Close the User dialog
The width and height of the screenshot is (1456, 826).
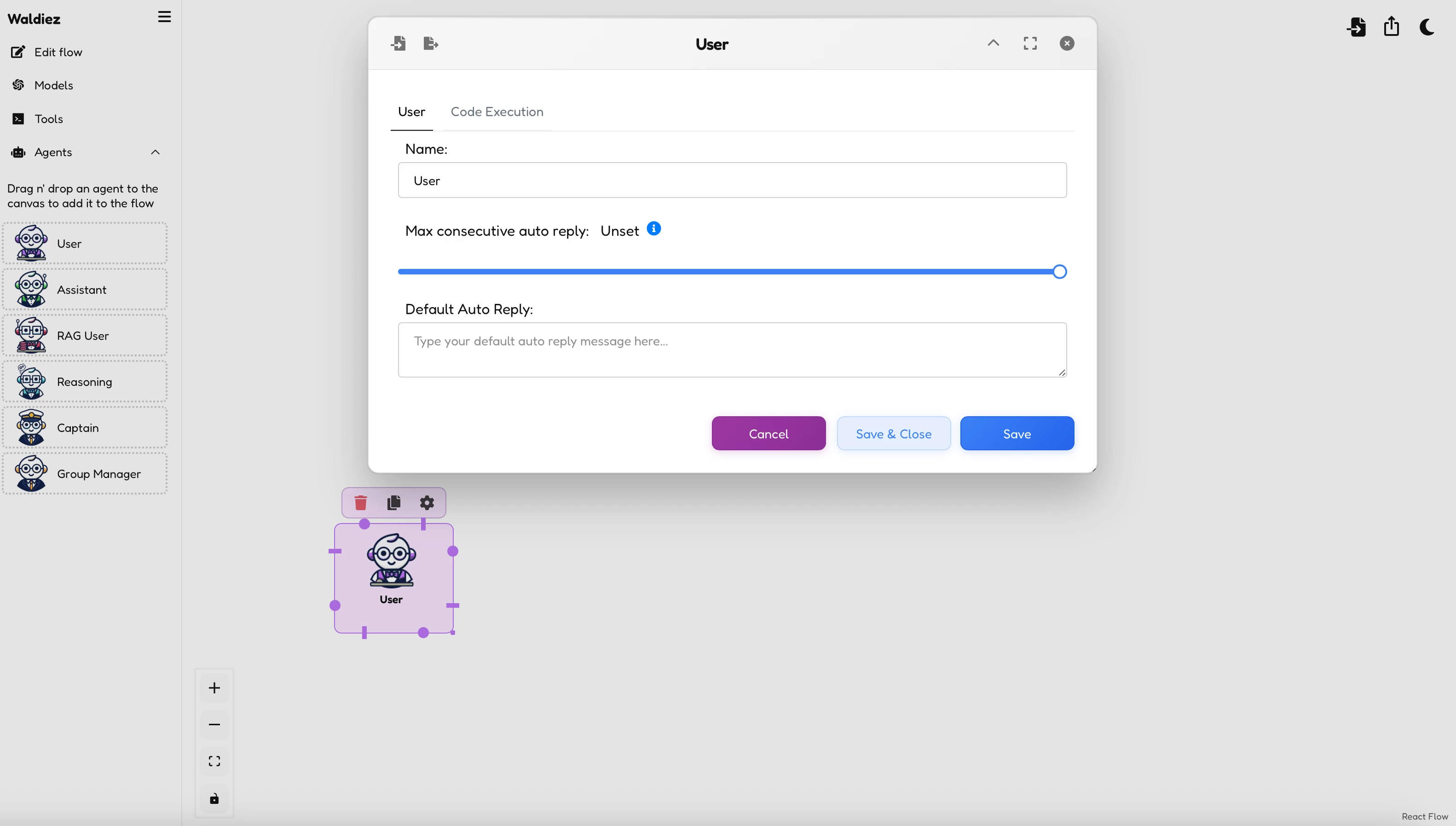tap(1067, 43)
